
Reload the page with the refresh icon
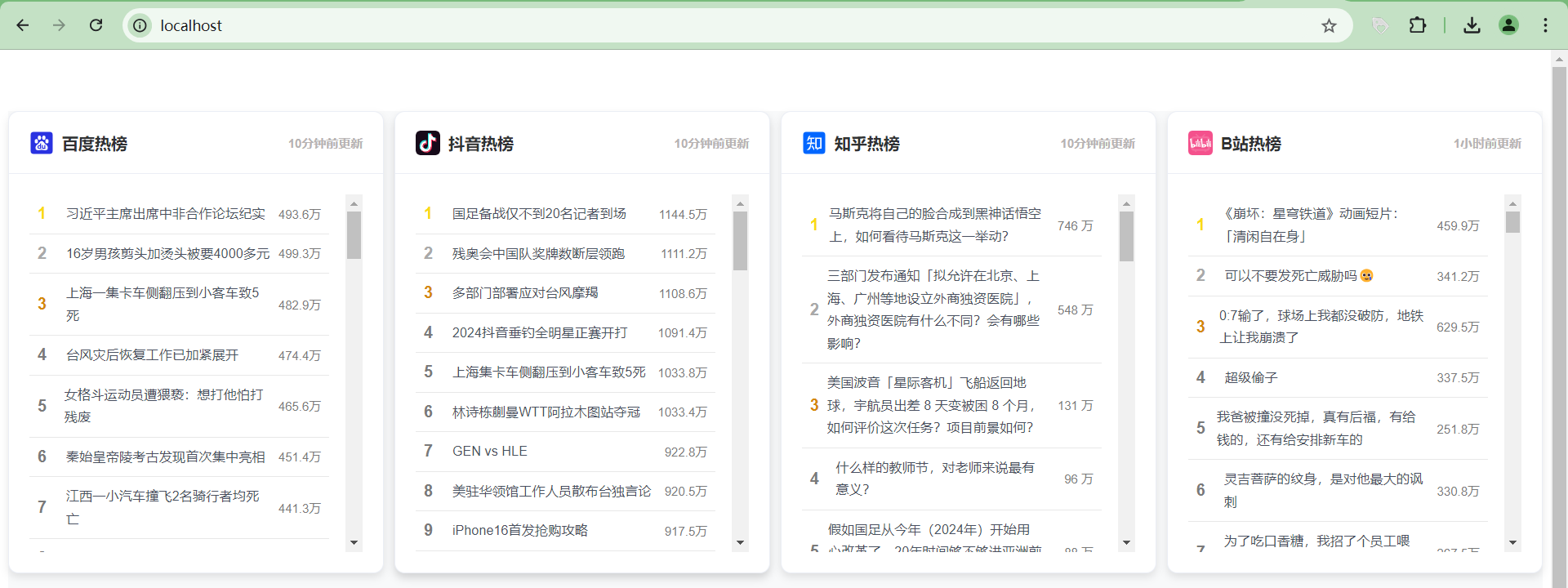[96, 25]
